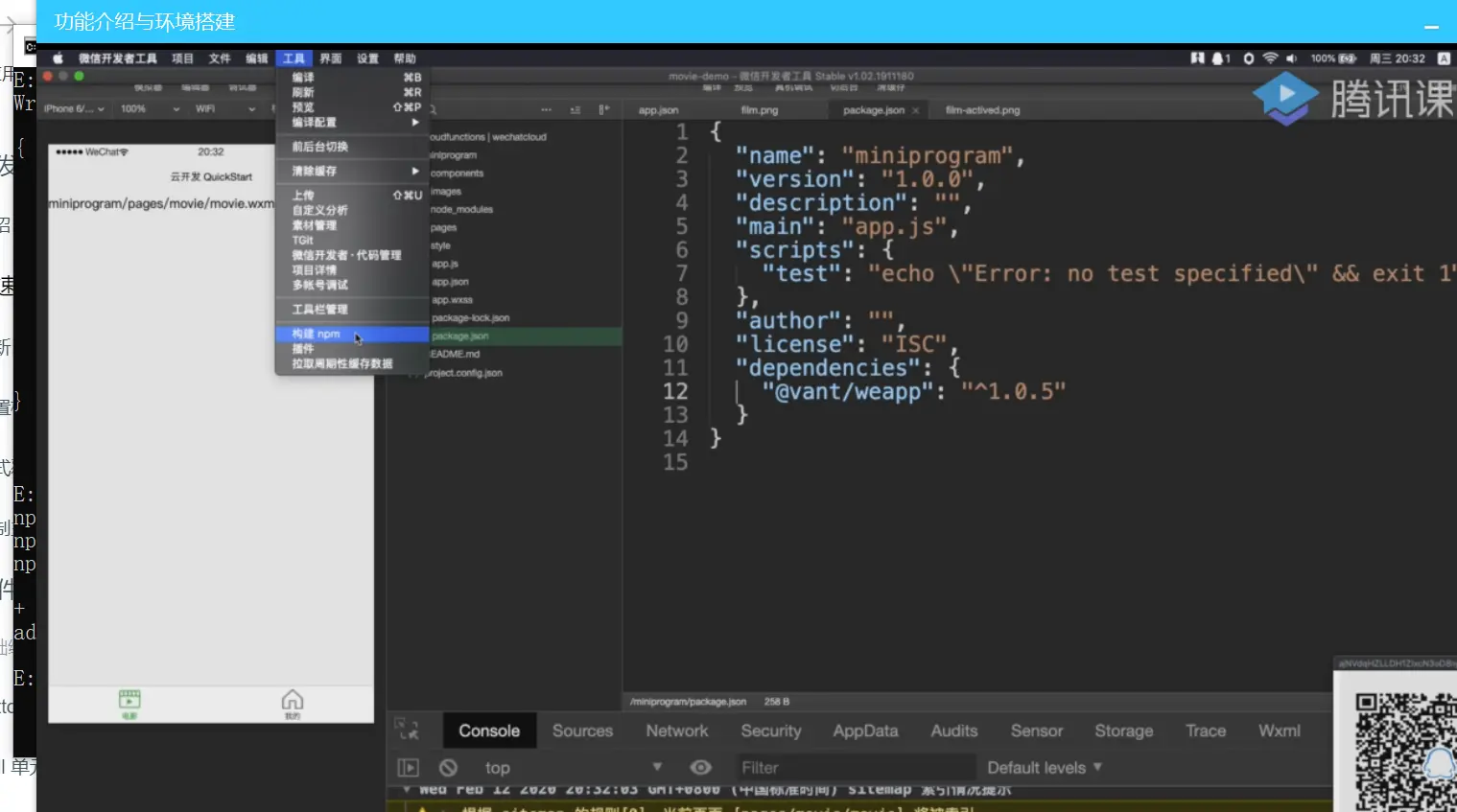Select 自定义分析 menu entry
The width and height of the screenshot is (1457, 812).
click(x=352, y=210)
